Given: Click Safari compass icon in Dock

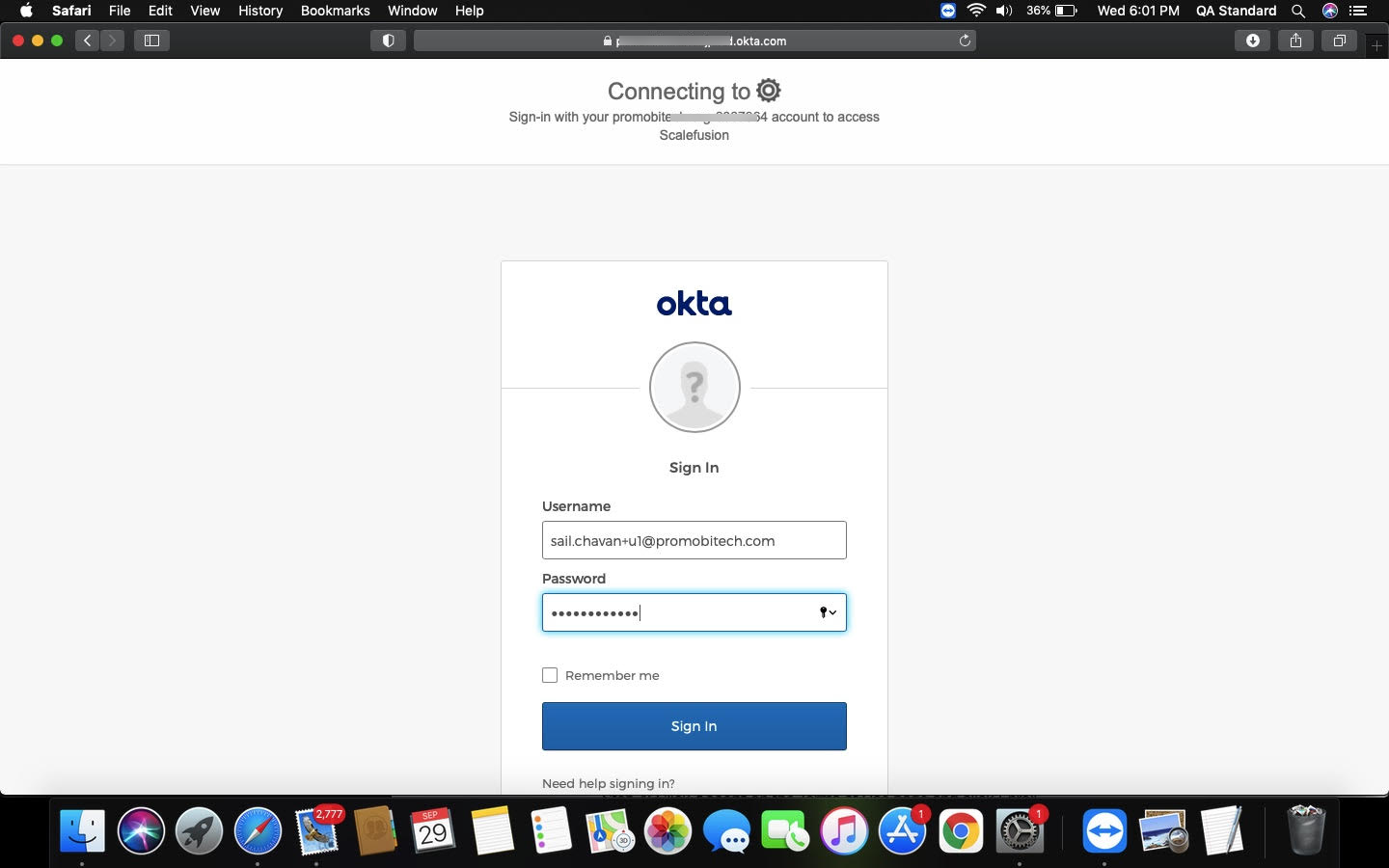Looking at the screenshot, I should (258, 830).
